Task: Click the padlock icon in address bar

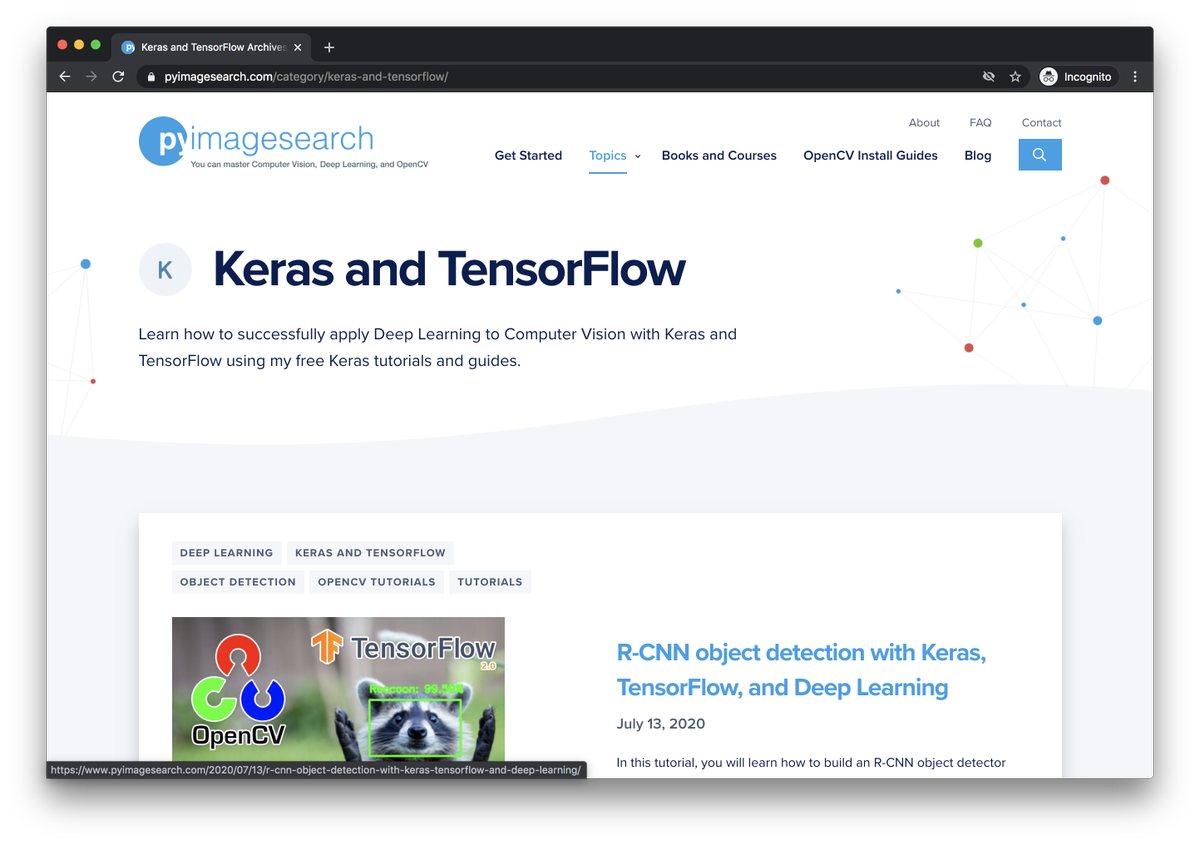Action: pyautogui.click(x=151, y=77)
